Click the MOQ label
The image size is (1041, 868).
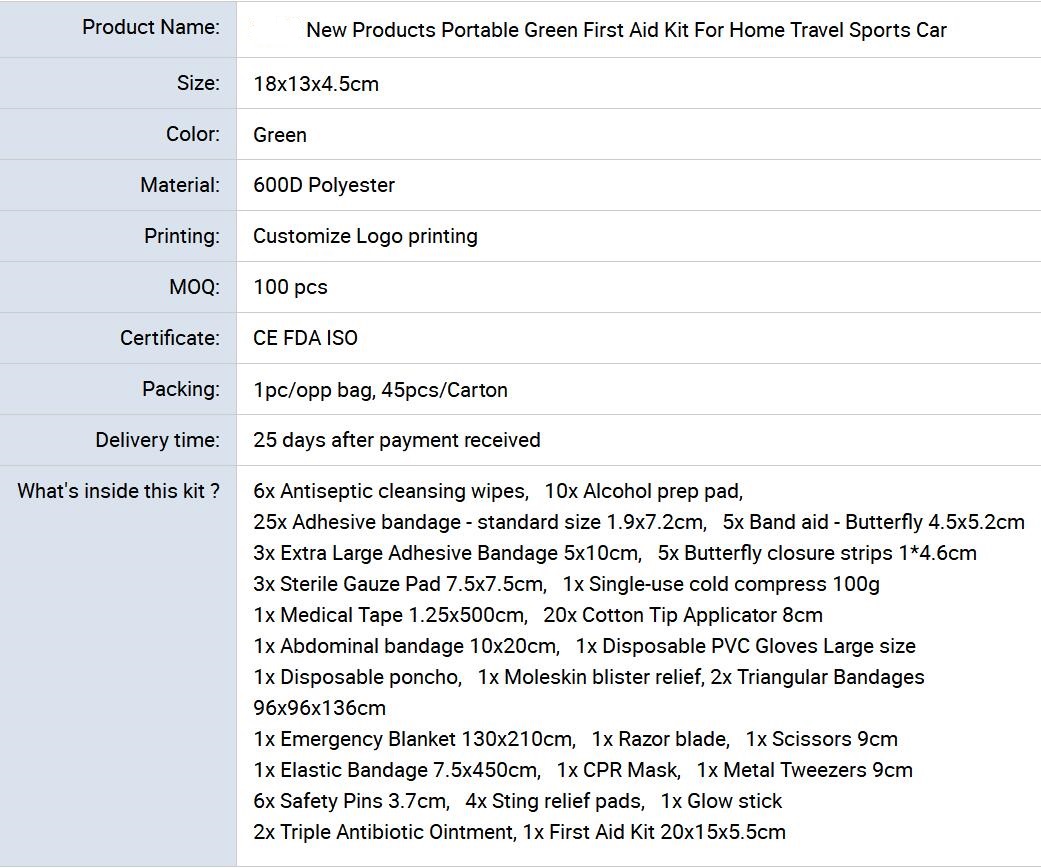pyautogui.click(x=194, y=288)
